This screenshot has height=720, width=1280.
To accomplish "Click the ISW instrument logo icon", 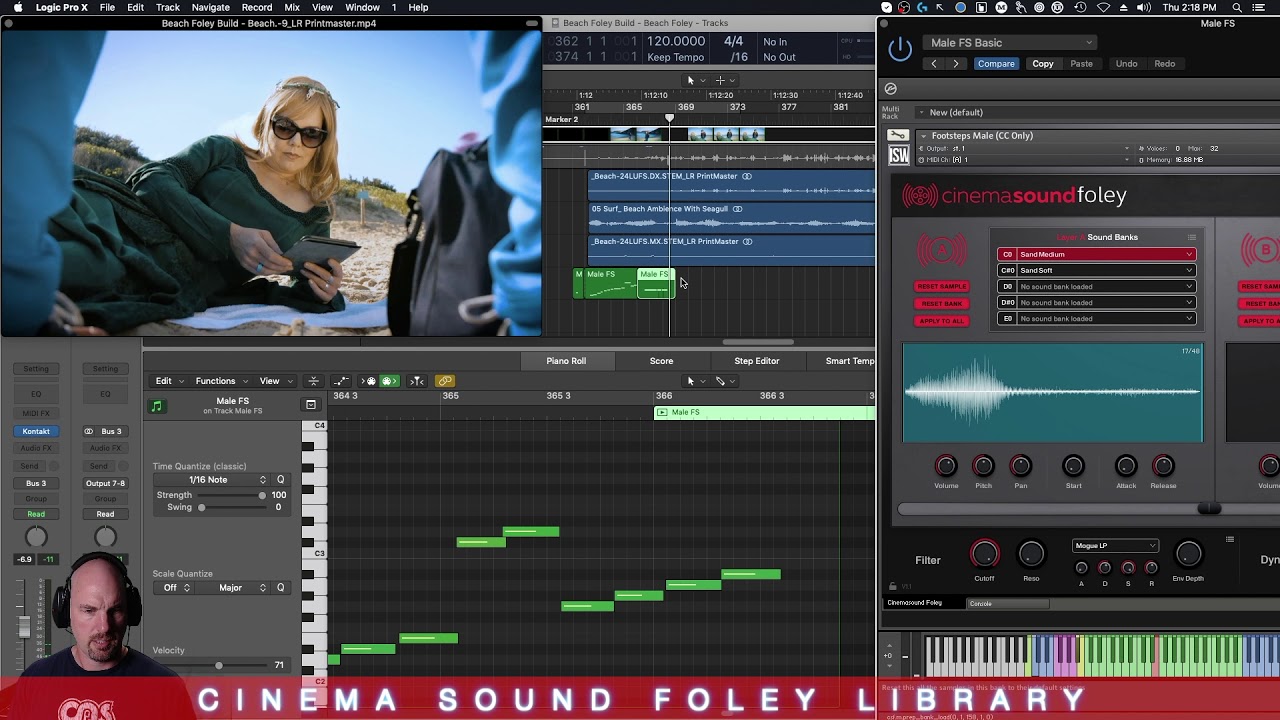I will (x=898, y=155).
